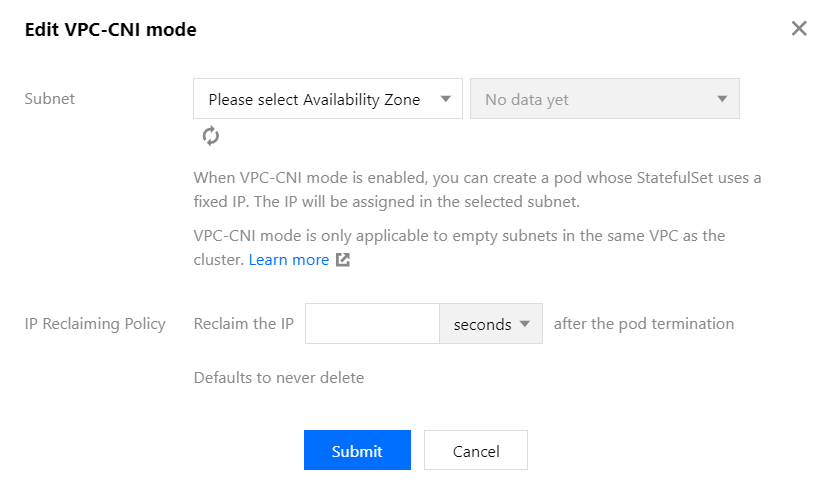Refresh the subnet list
Screen dimensions: 822x481
(x=211, y=136)
